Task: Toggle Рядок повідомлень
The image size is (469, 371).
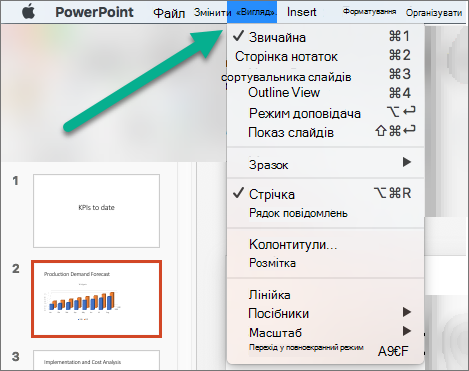Action: click(325, 213)
